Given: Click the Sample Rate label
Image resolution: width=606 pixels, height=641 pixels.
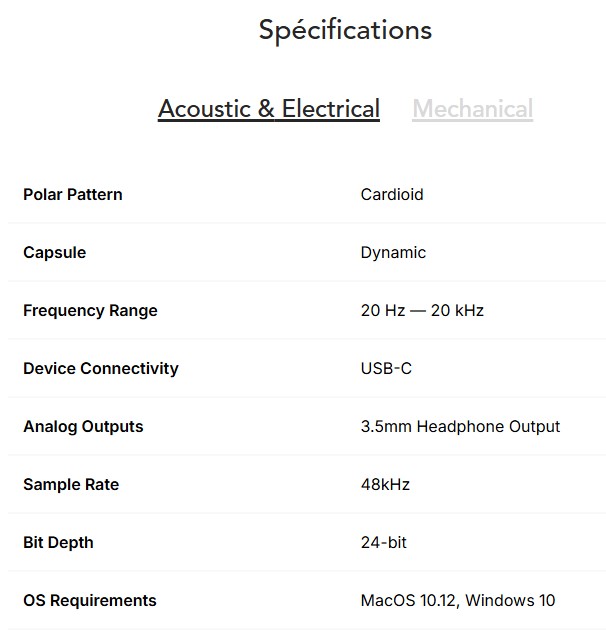Looking at the screenshot, I should pos(71,485).
